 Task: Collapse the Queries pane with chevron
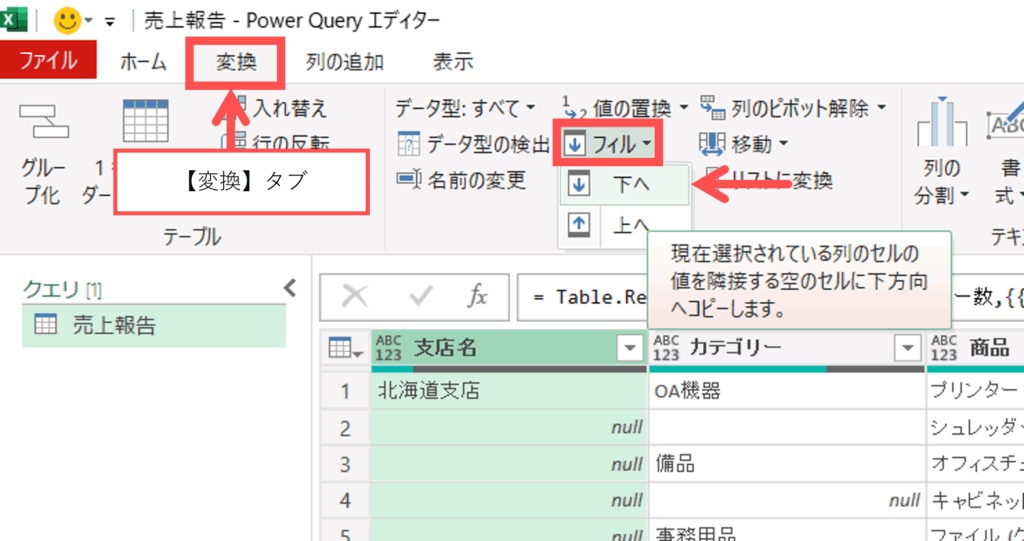tap(290, 289)
